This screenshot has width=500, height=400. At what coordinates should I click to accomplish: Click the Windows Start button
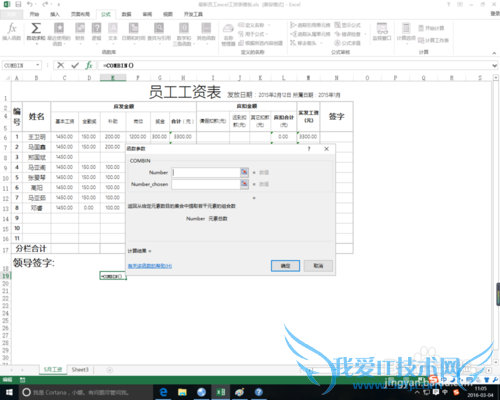click(9, 392)
